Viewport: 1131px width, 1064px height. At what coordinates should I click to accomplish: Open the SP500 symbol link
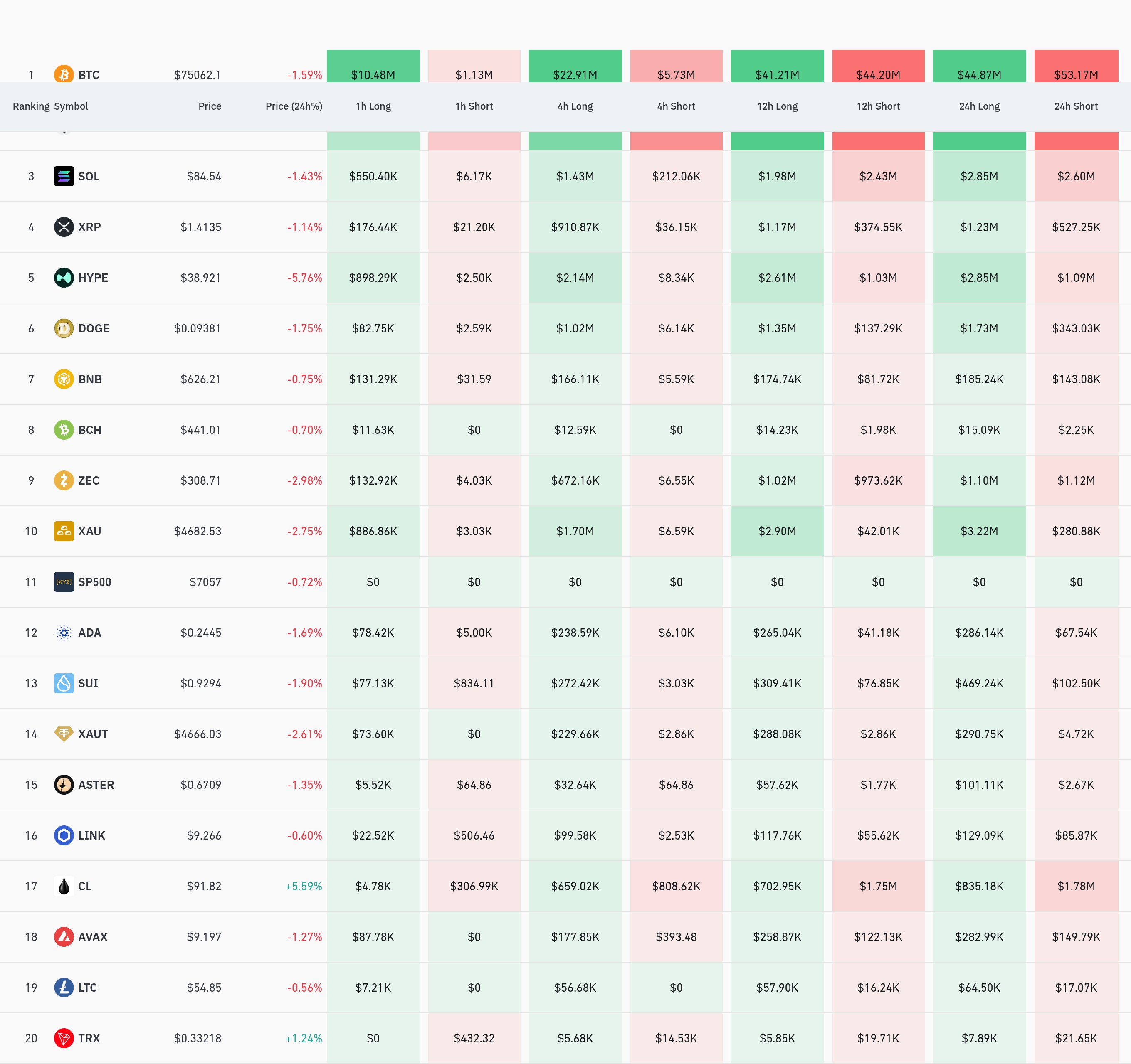pos(94,582)
